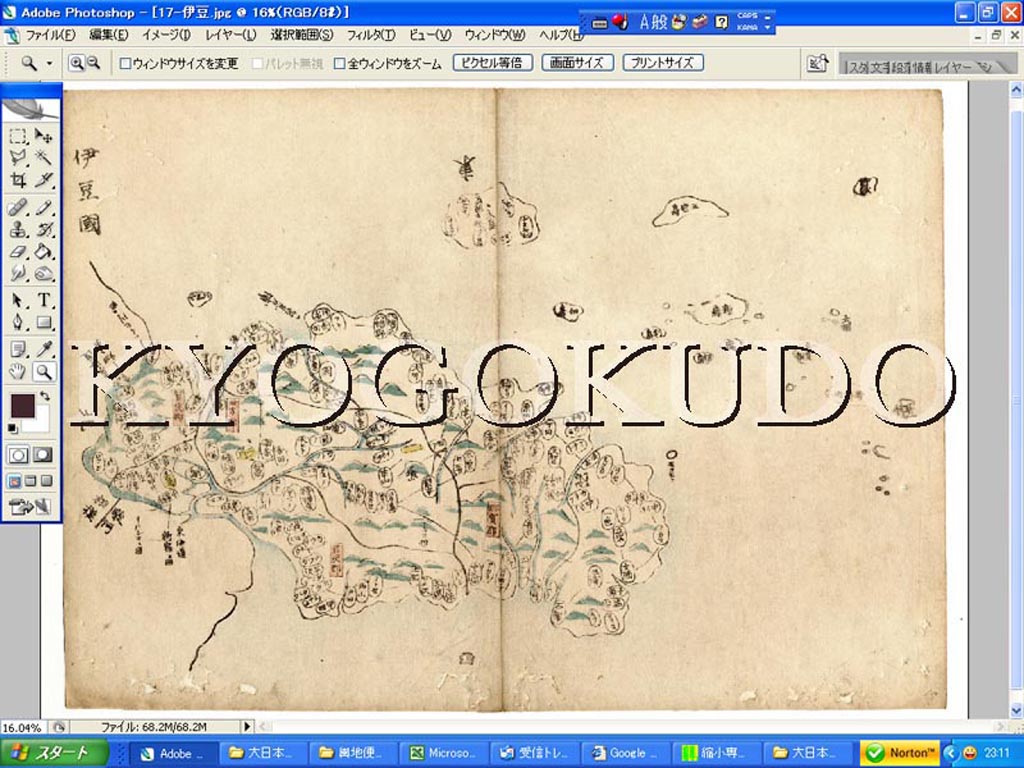
Task: Open the イメージ menu
Action: tap(166, 35)
